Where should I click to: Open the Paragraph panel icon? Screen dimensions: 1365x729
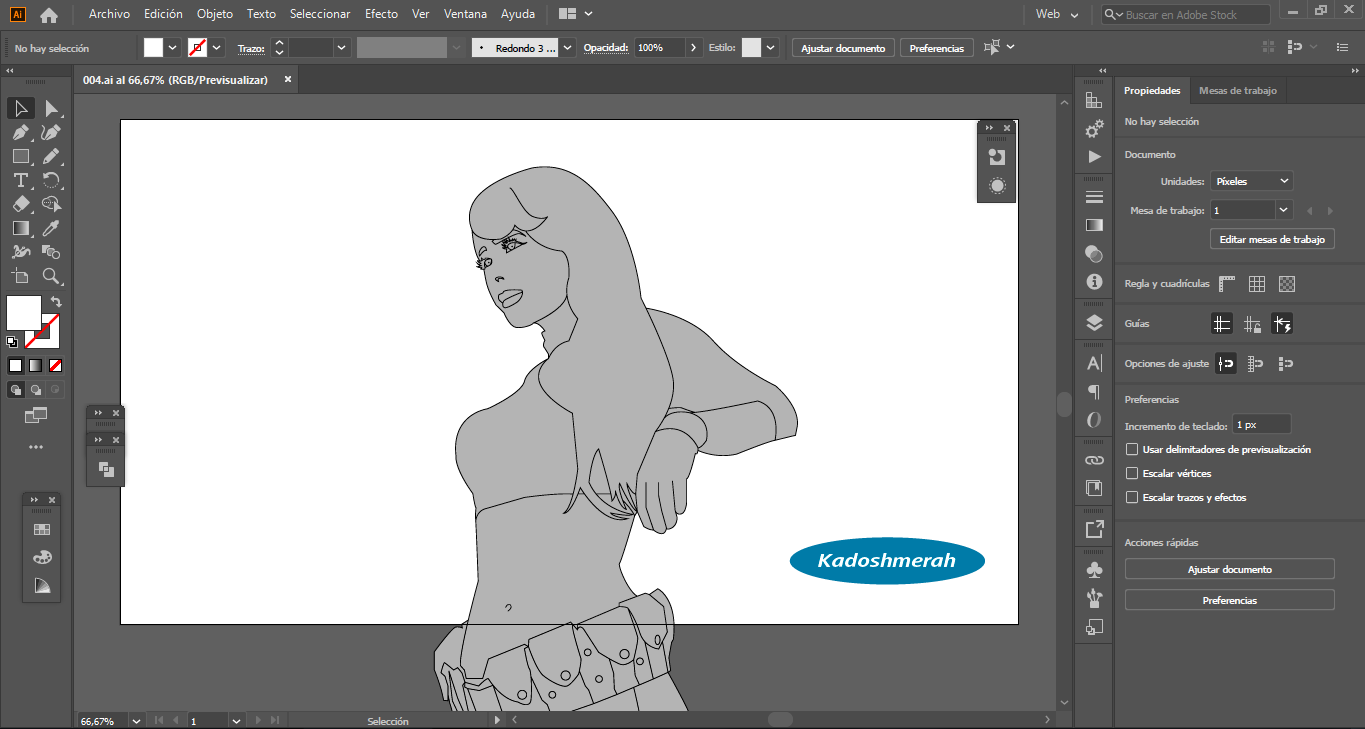click(x=1094, y=392)
